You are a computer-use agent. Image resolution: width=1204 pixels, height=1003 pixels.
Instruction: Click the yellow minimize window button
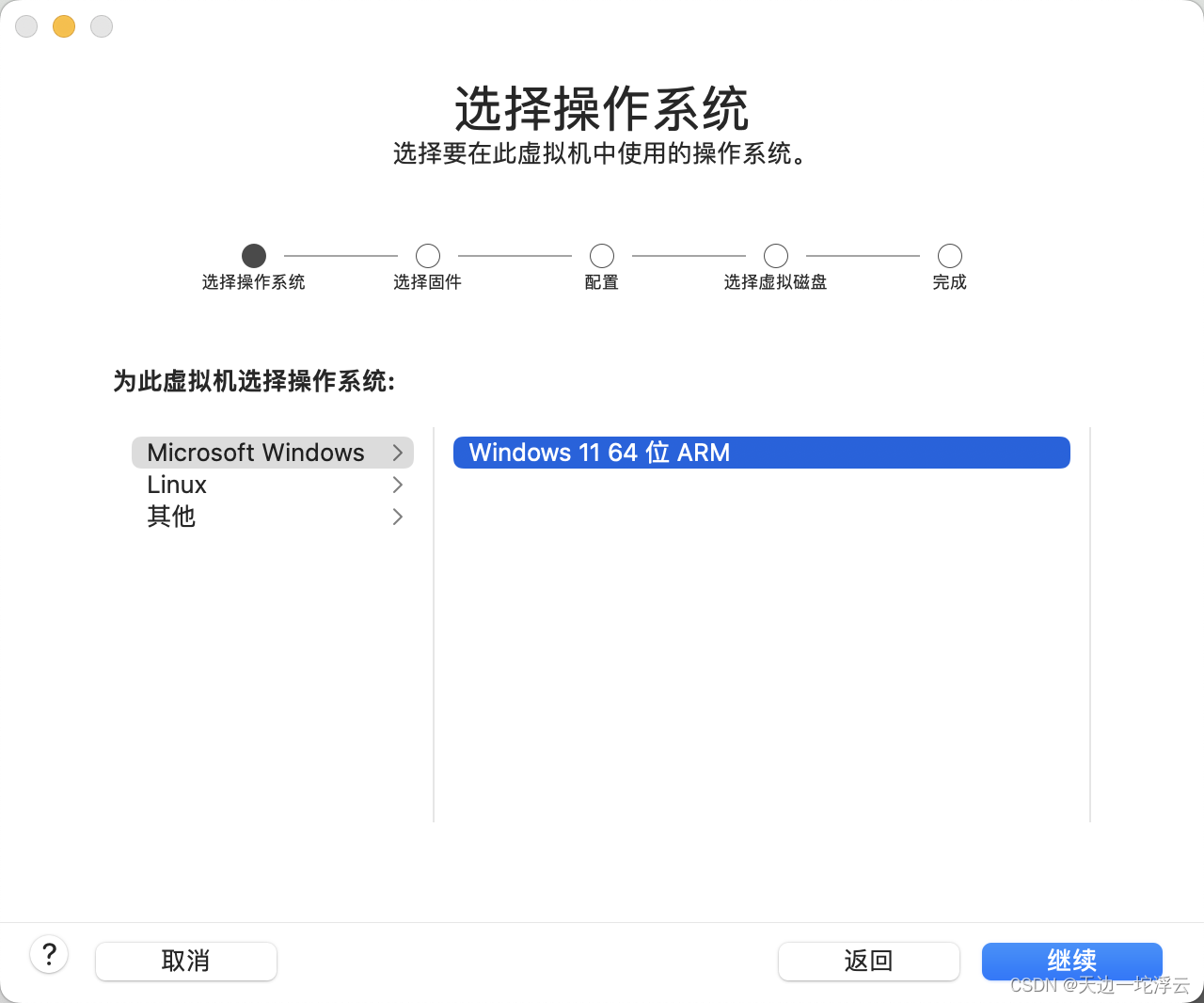click(x=64, y=26)
